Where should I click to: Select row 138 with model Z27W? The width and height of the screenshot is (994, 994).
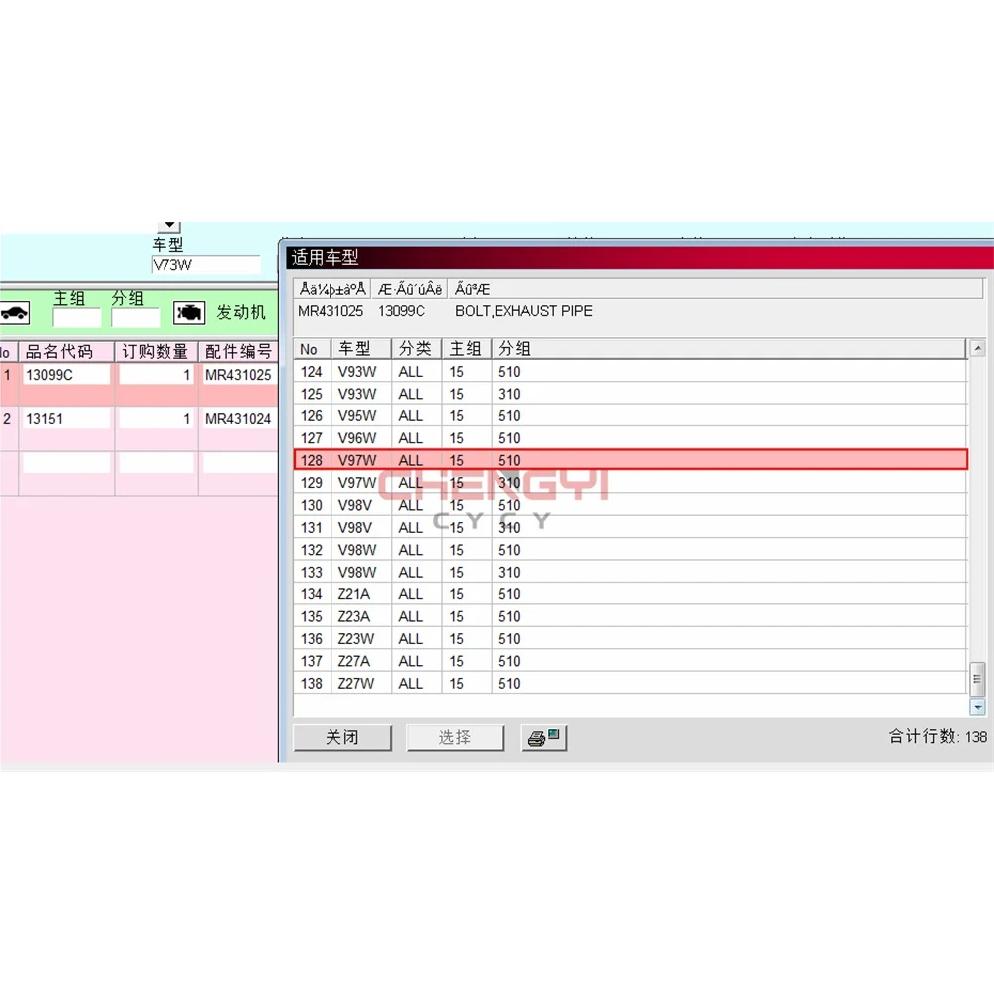[x=631, y=683]
